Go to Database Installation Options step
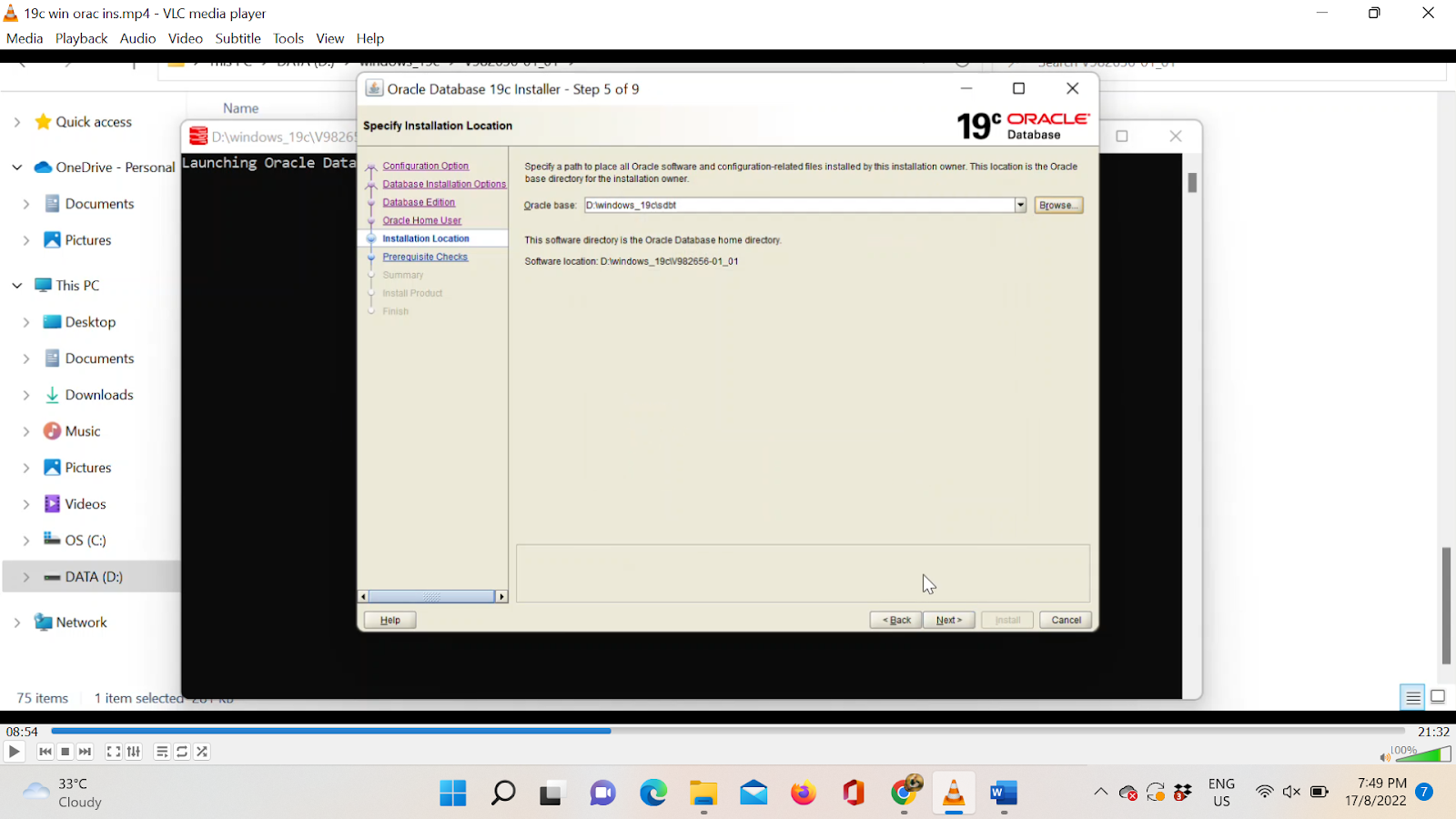The width and height of the screenshot is (1456, 819). (x=444, y=184)
